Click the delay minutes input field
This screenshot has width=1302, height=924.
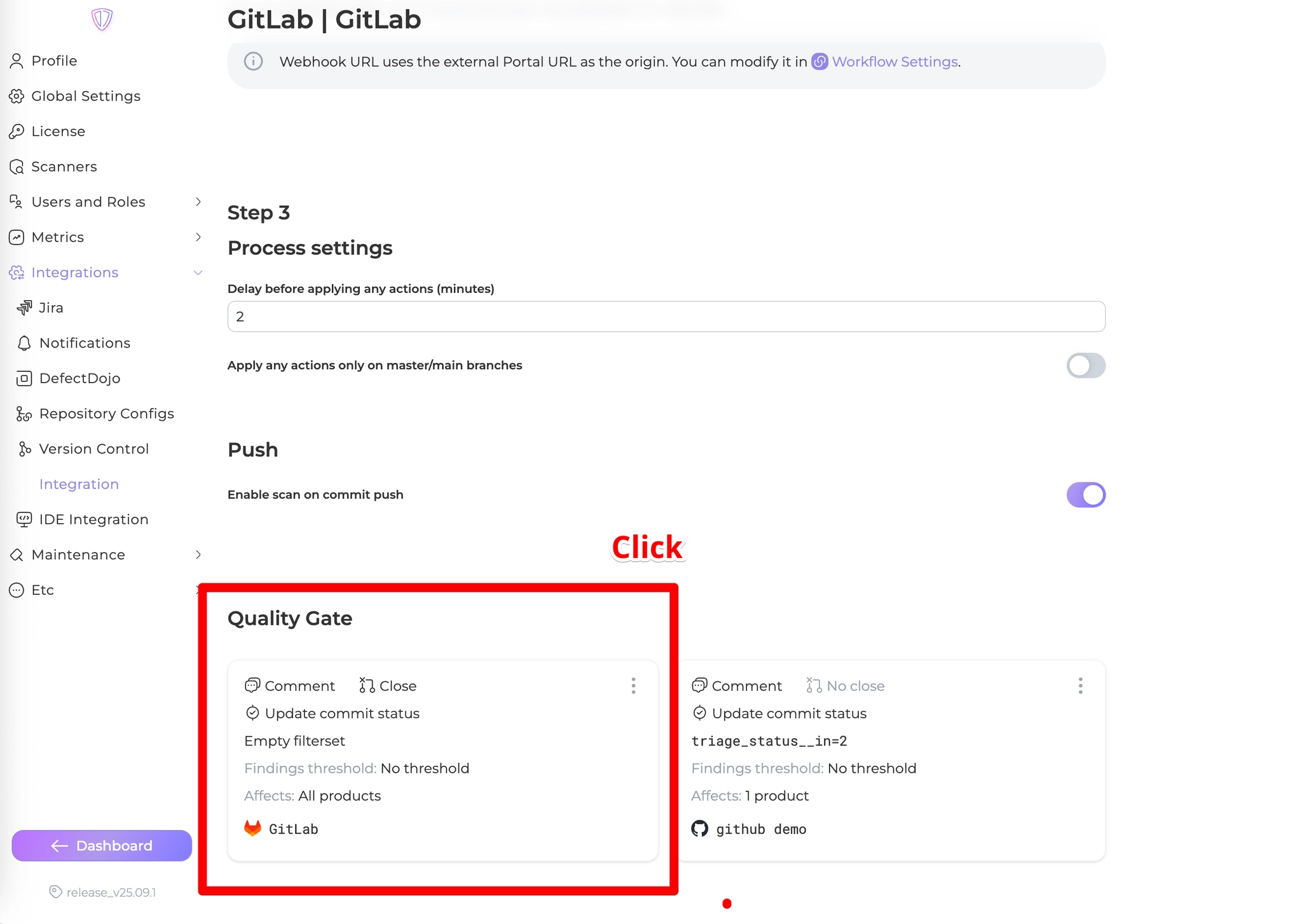click(x=666, y=316)
